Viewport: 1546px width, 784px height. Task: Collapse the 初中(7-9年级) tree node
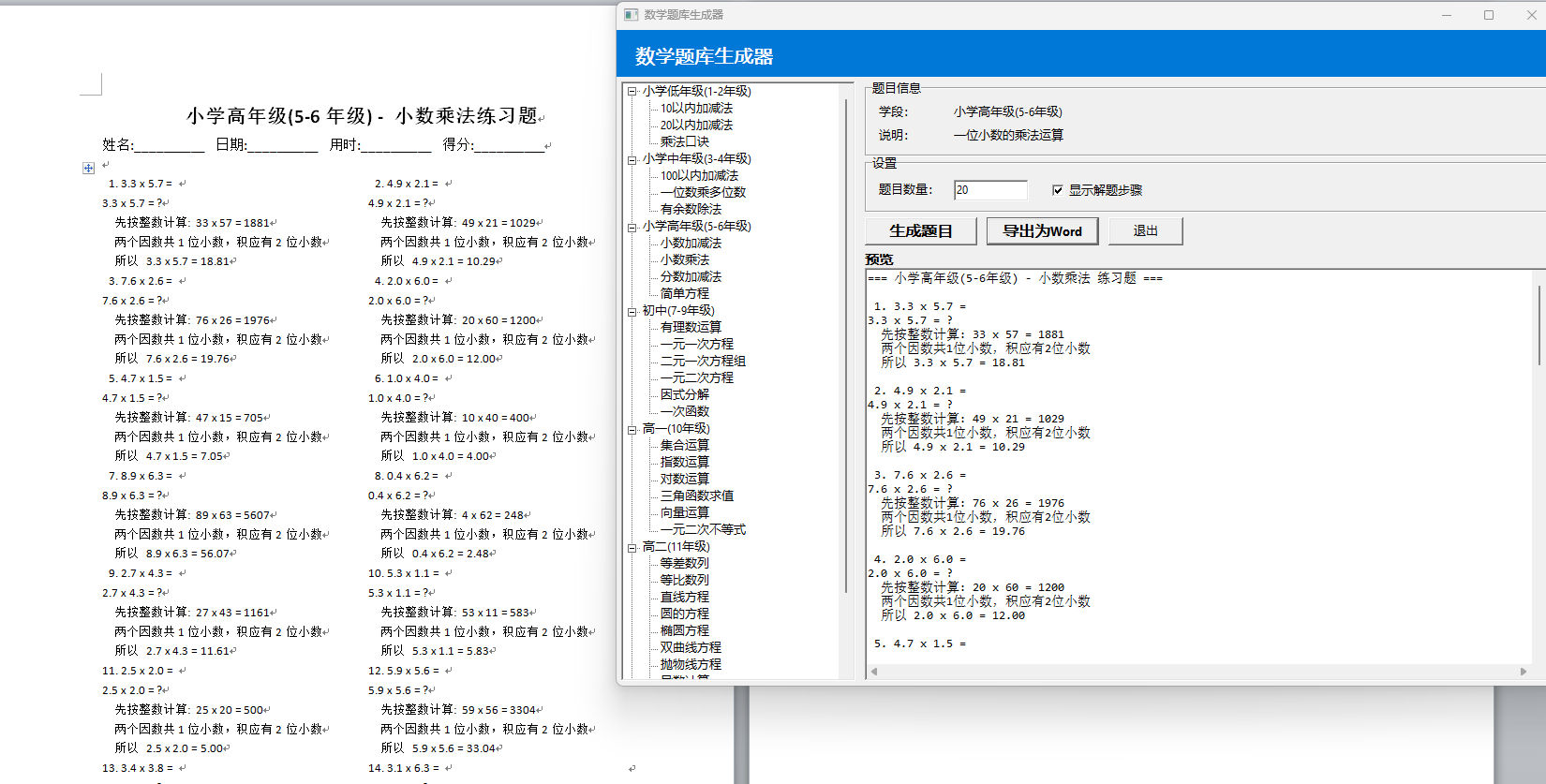coord(632,311)
